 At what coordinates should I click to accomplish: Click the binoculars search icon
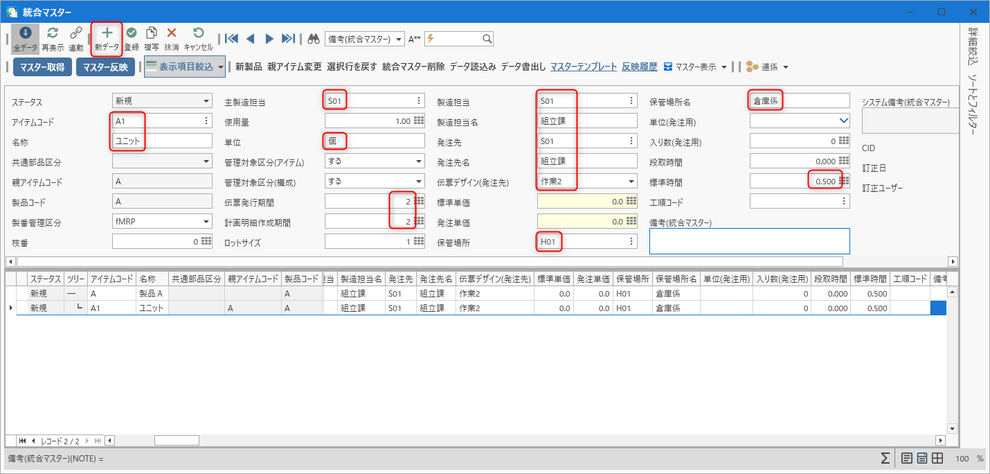point(313,39)
